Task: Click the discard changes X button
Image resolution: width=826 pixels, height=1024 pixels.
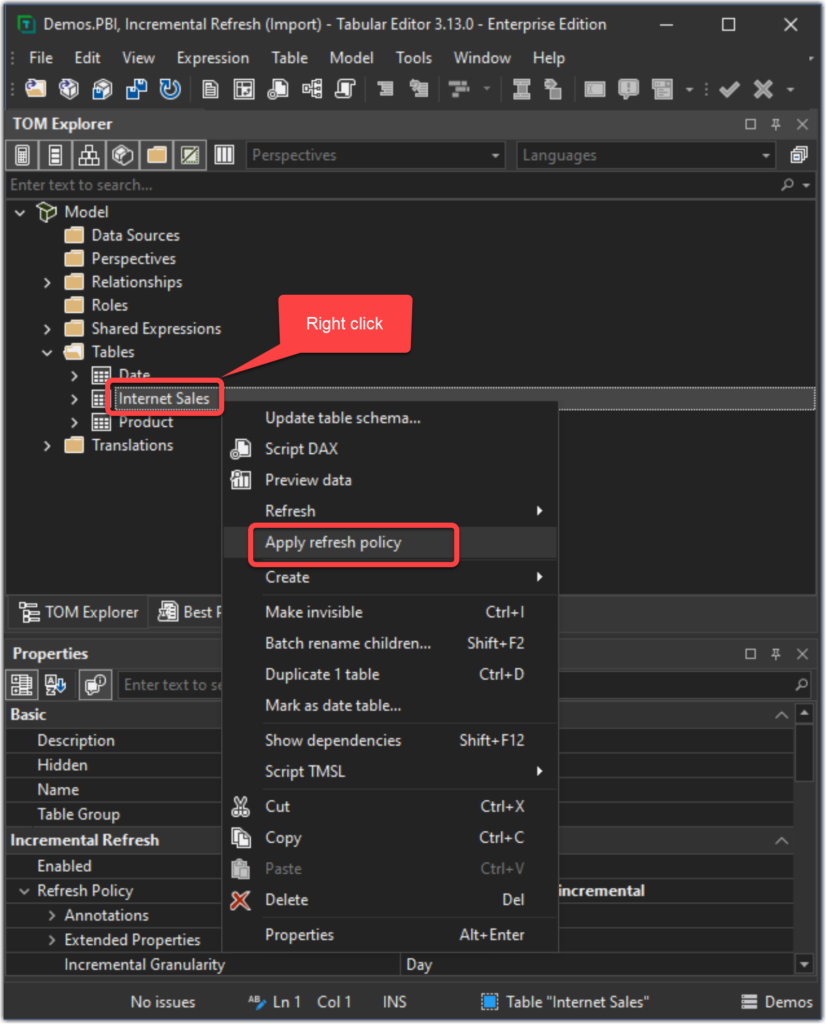Action: click(762, 89)
